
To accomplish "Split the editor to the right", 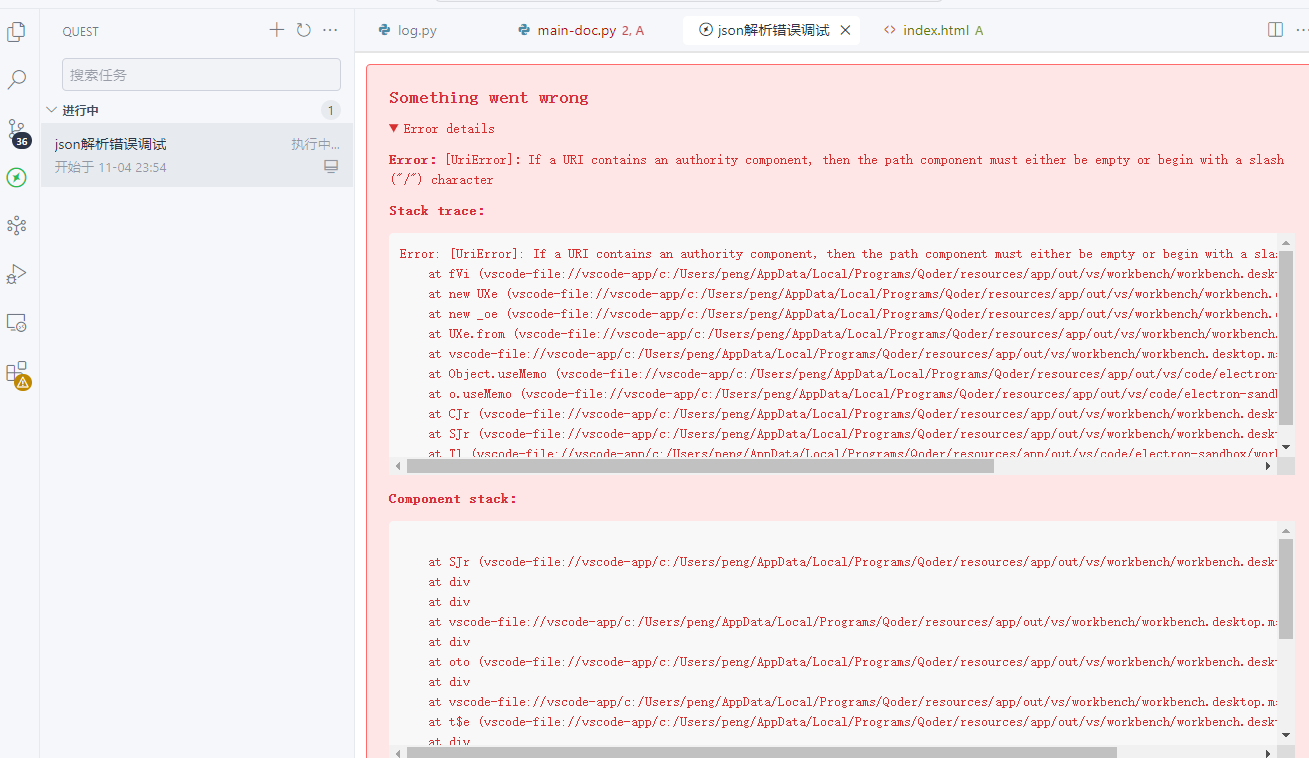I will pos(1275,30).
